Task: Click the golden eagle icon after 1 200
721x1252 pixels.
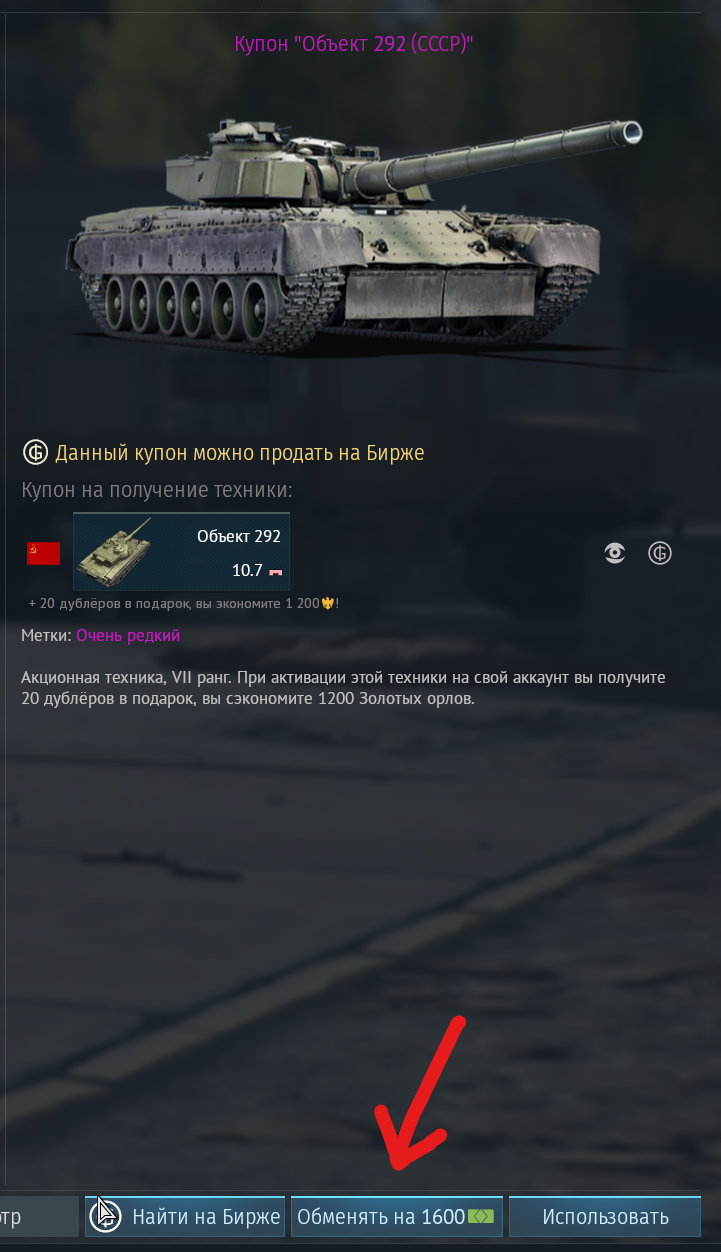Action: (x=327, y=604)
